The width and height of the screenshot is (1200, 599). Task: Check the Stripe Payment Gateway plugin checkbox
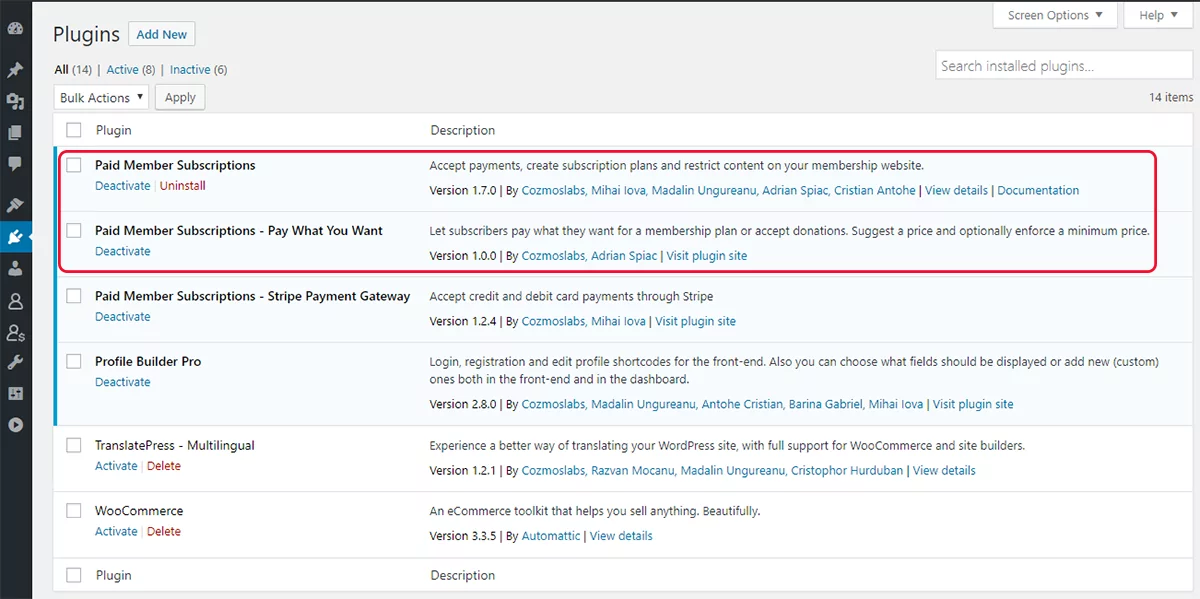click(74, 296)
